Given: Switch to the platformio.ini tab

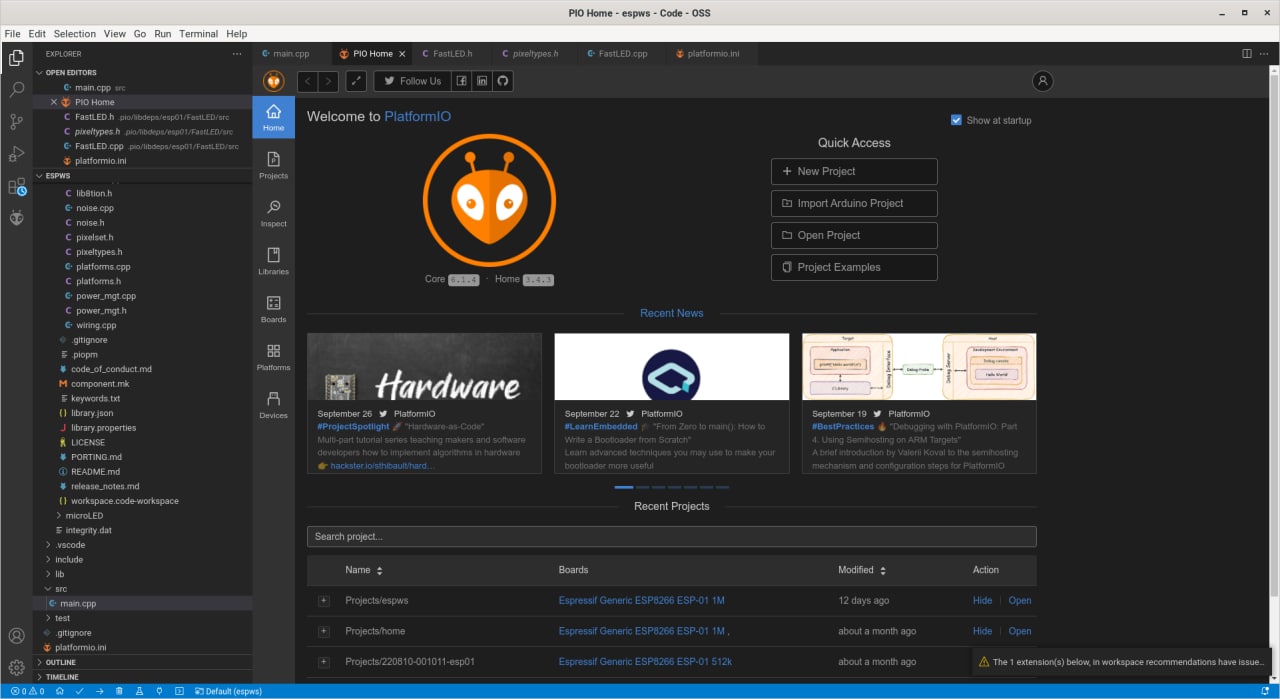Looking at the screenshot, I should click(x=712, y=54).
